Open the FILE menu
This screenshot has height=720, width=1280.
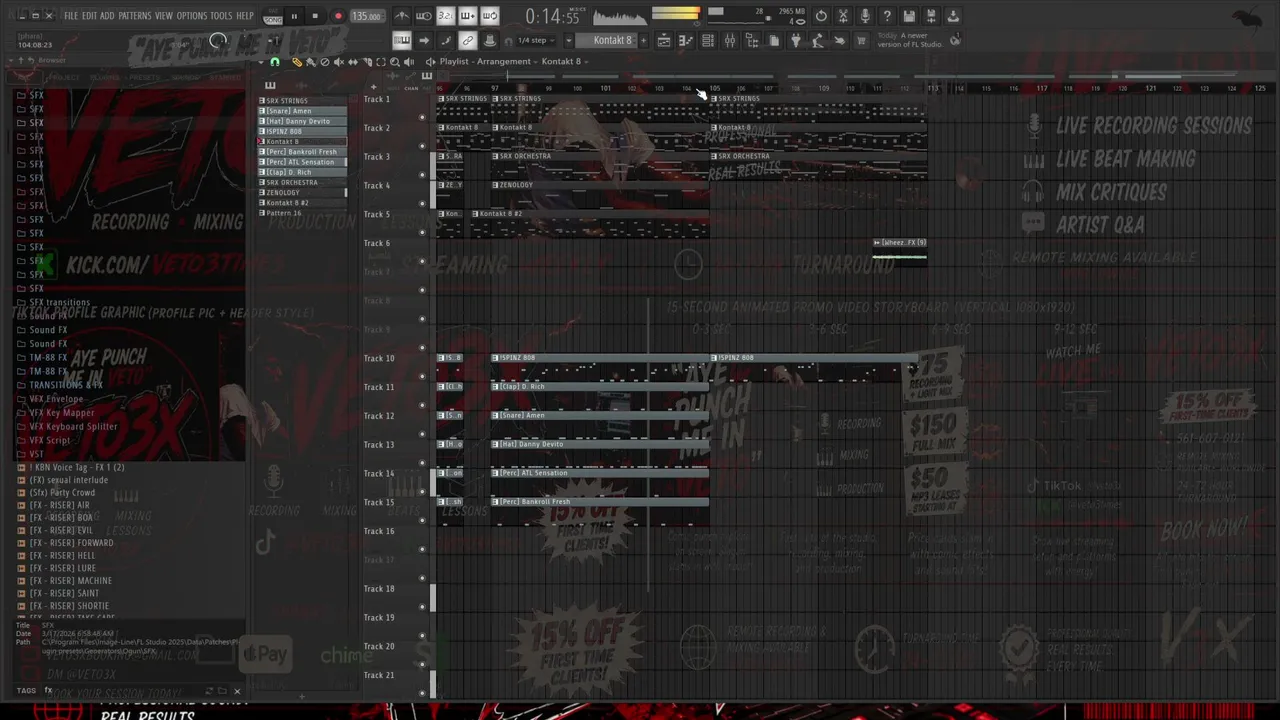[x=71, y=16]
